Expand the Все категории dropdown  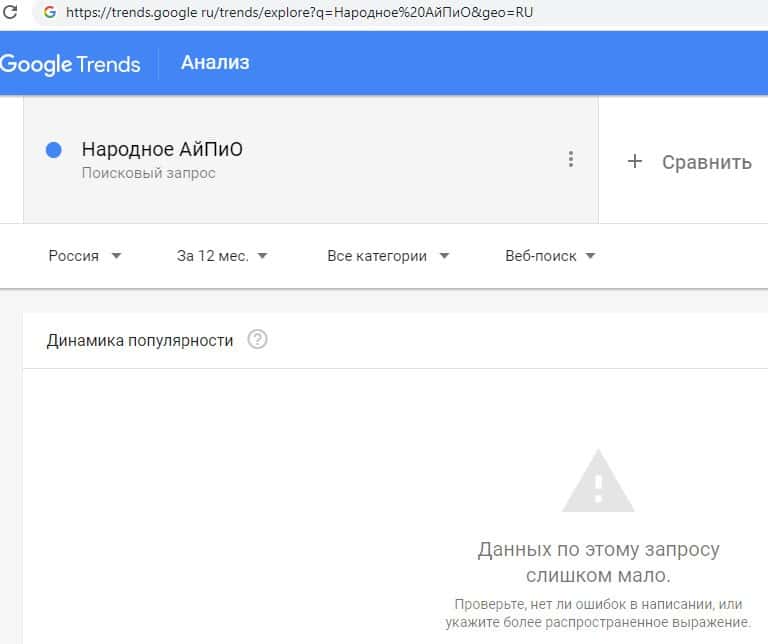click(388, 256)
